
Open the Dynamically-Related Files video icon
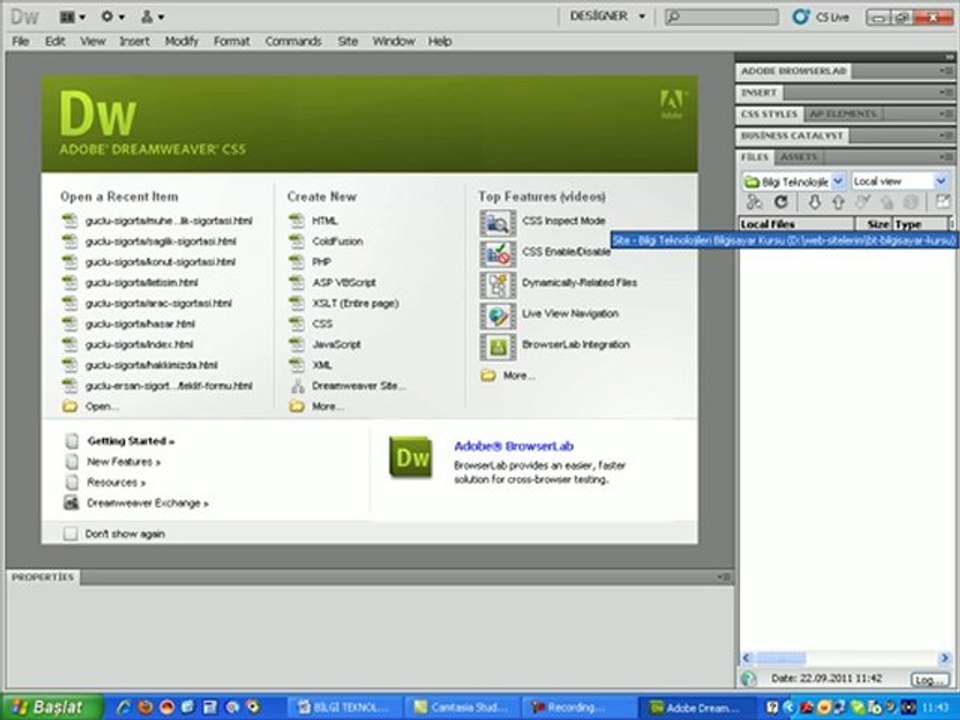click(498, 285)
